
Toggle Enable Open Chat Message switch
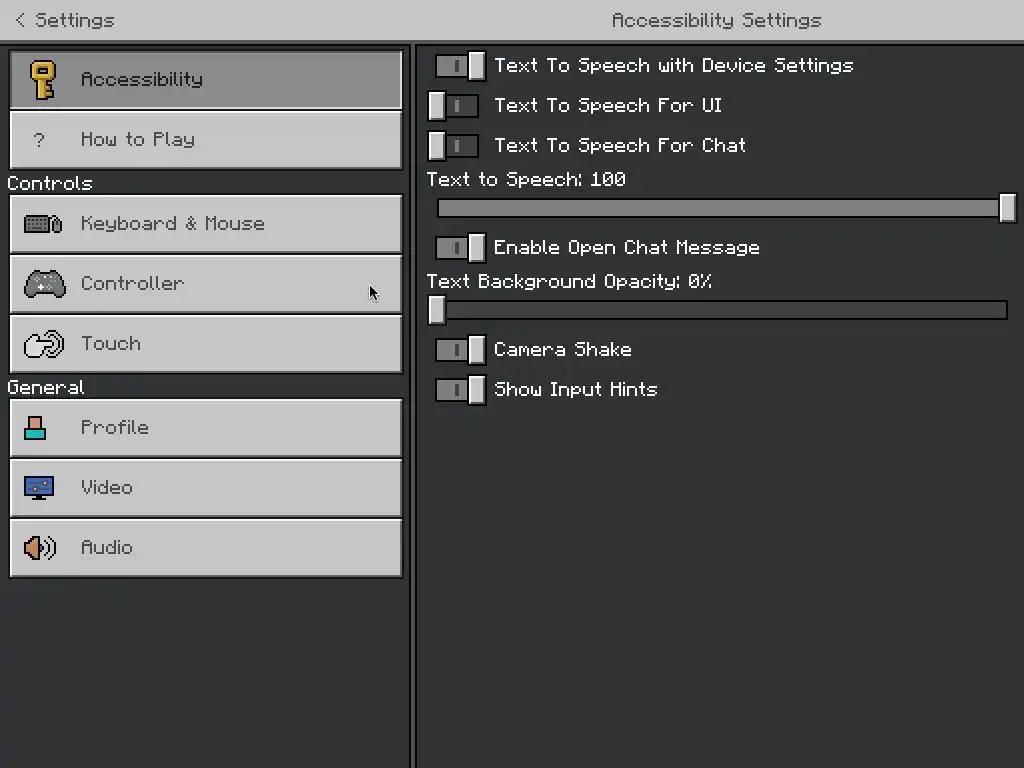(460, 248)
